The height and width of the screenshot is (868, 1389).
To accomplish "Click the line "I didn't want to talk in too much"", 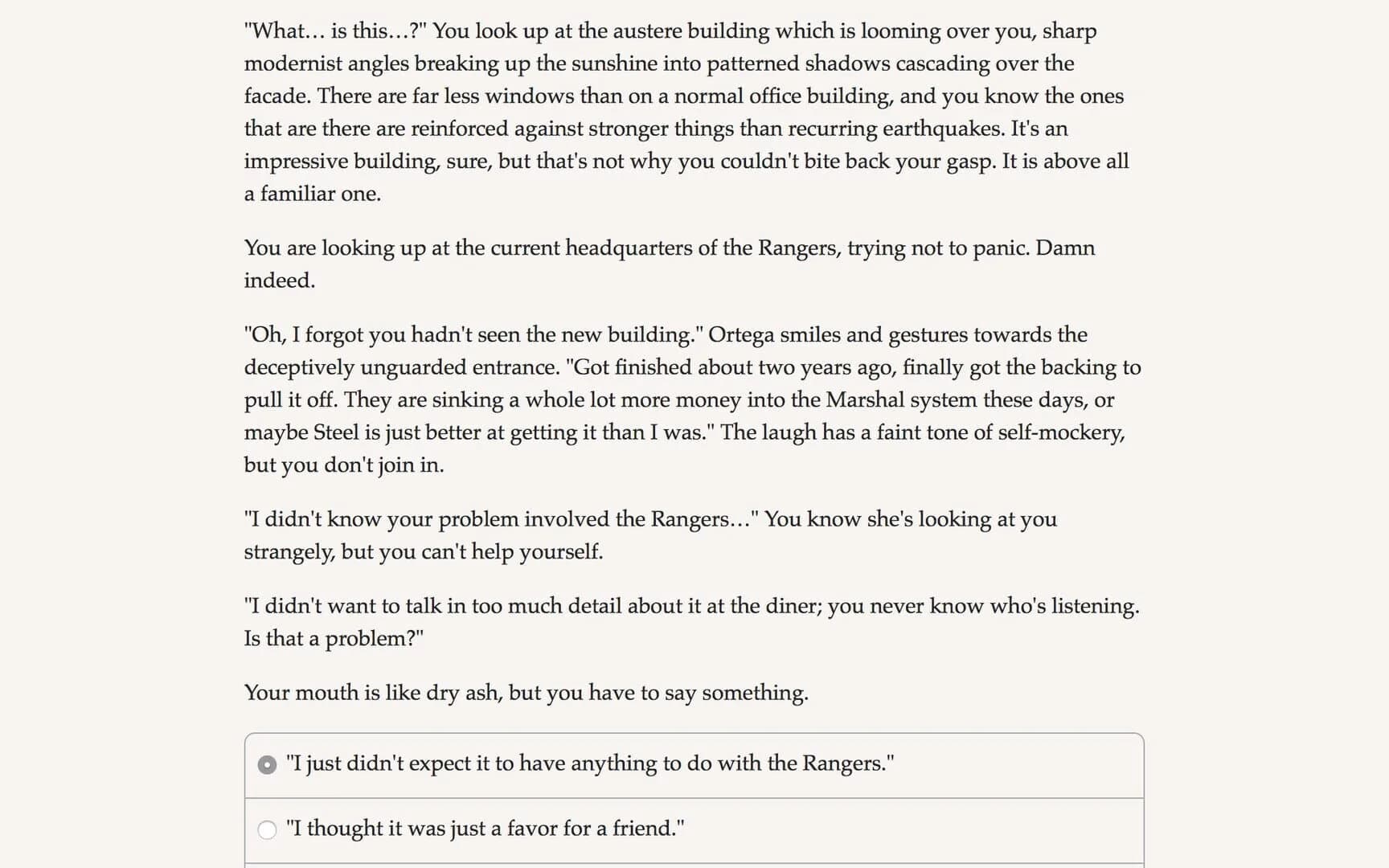I will tap(691, 607).
